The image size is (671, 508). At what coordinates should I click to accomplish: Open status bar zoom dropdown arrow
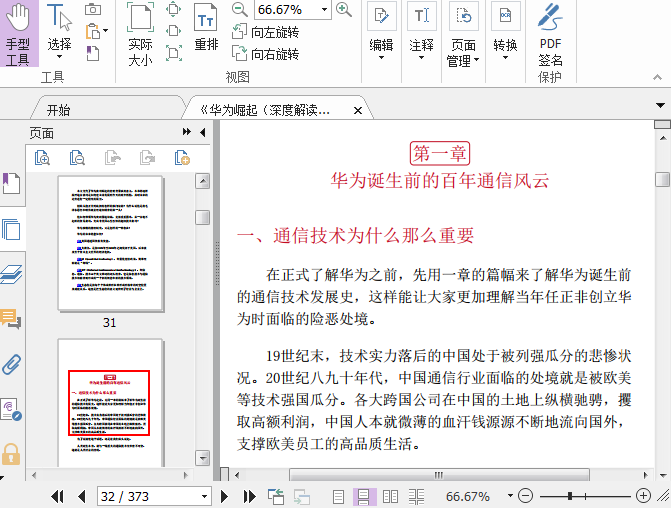[x=510, y=496]
